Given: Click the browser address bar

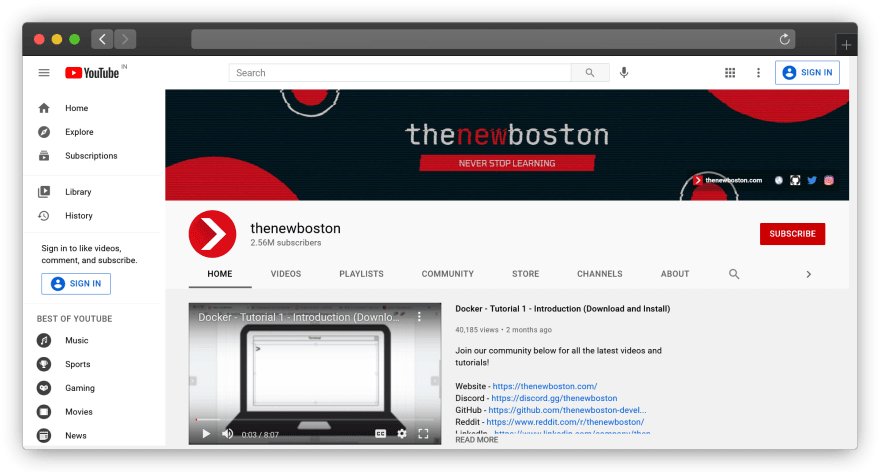Looking at the screenshot, I should [x=493, y=39].
